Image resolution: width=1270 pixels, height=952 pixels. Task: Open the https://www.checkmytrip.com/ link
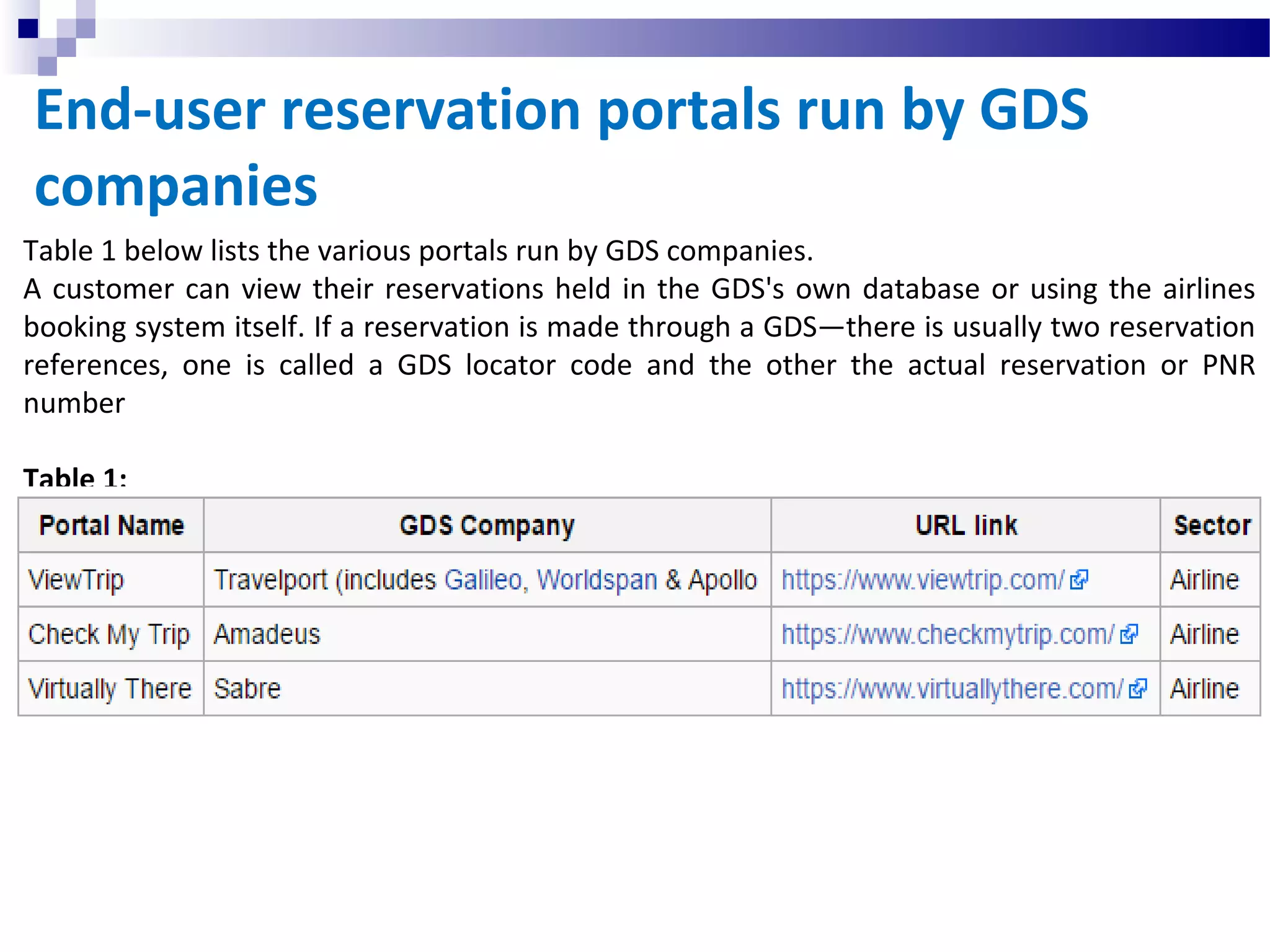pos(947,634)
